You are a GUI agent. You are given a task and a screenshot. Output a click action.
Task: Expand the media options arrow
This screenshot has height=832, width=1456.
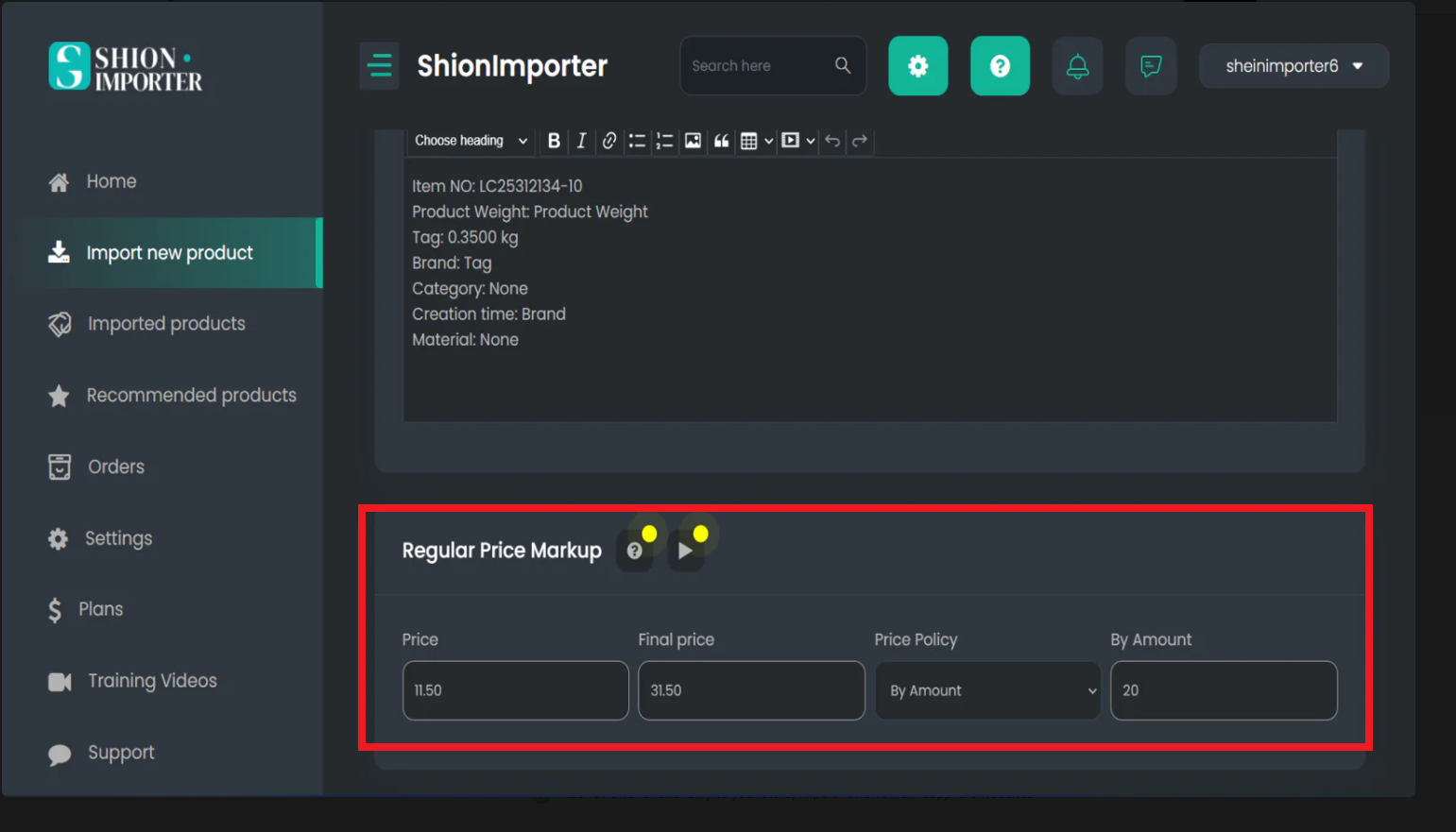(x=811, y=141)
